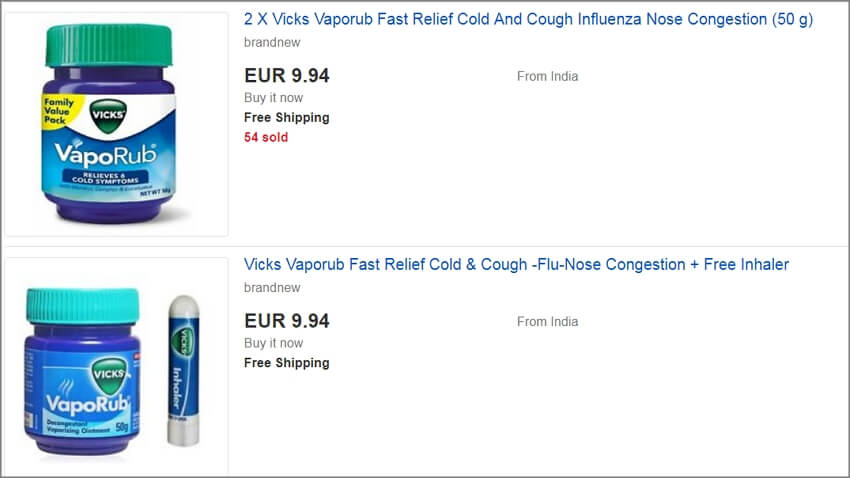850x478 pixels.
Task: Click the EUR 9.94 price of first listing
Action: [x=287, y=75]
